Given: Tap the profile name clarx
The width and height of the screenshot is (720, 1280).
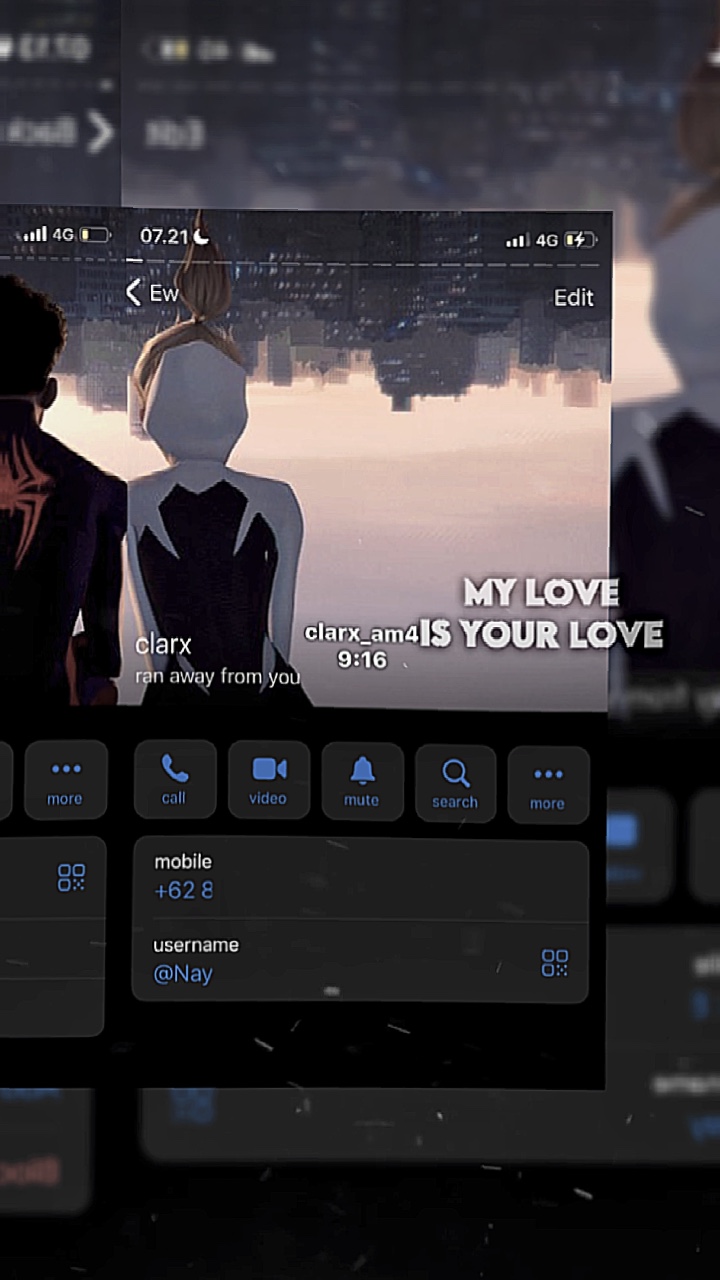Looking at the screenshot, I should click(x=163, y=645).
